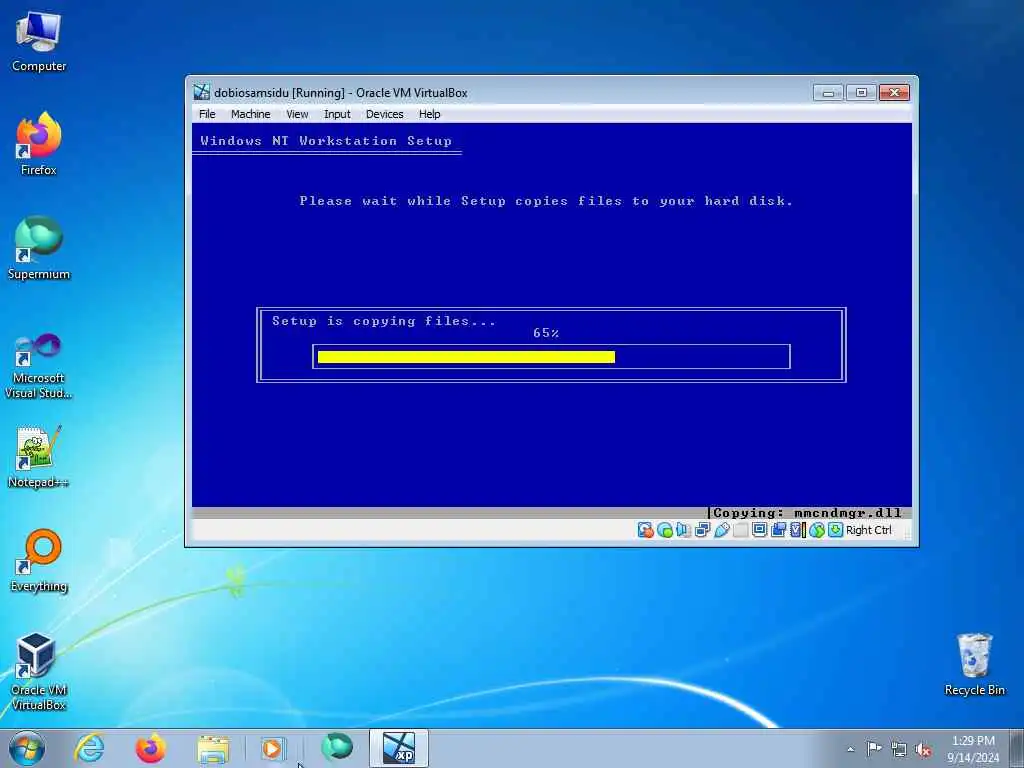Select the Notepad++ desktop shortcut
1024x768 pixels.
(39, 457)
